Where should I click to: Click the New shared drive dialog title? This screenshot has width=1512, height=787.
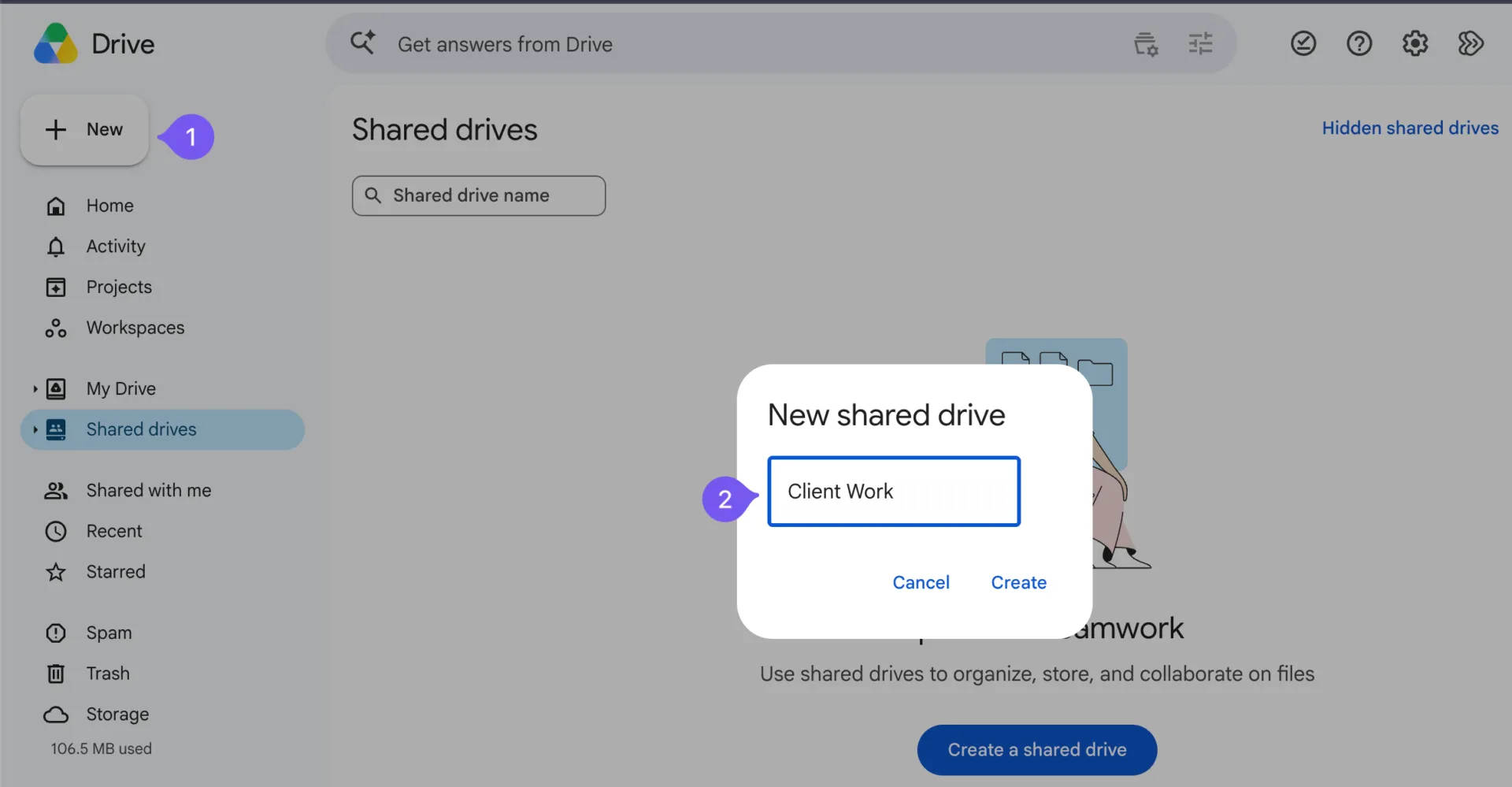pos(886,415)
